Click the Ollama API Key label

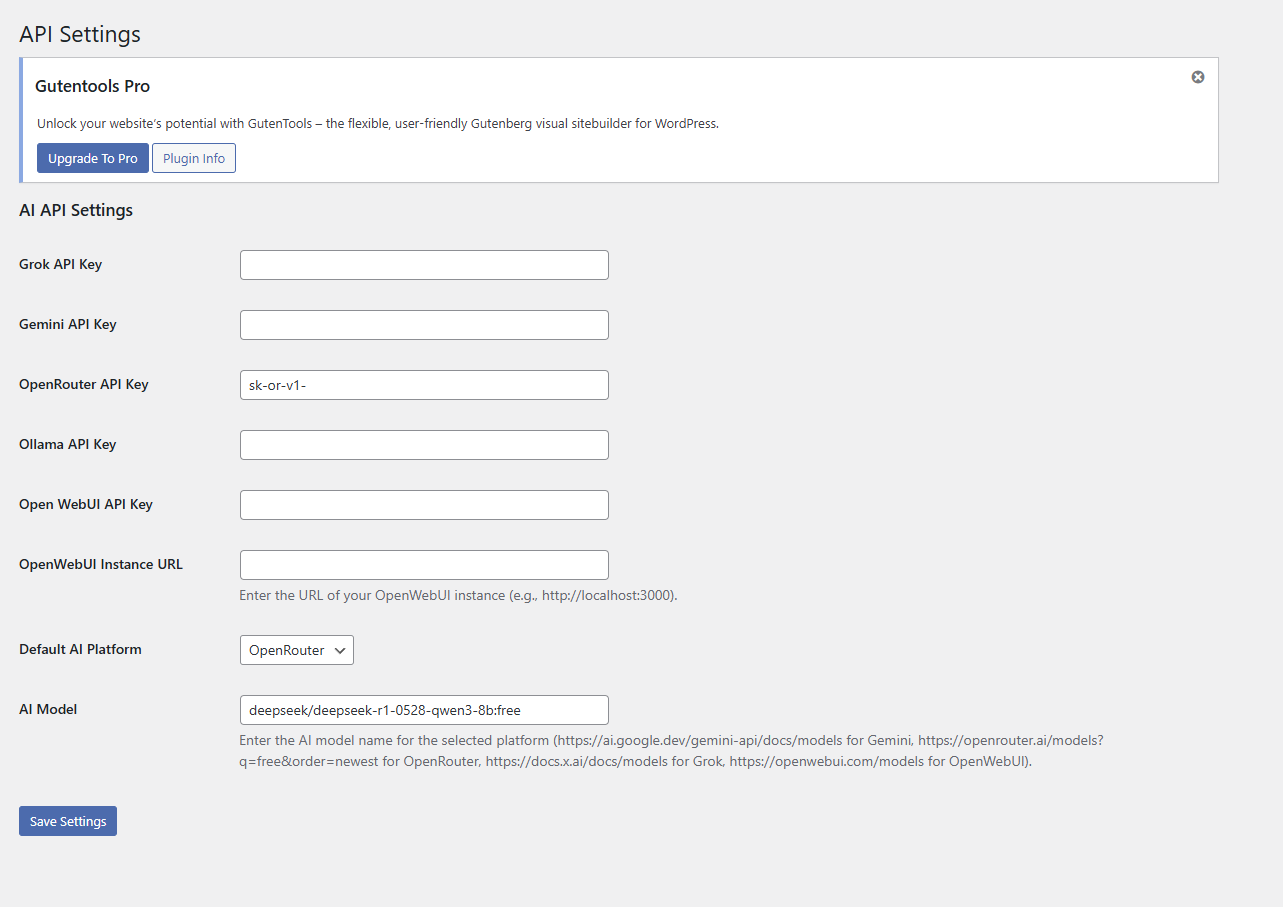click(67, 444)
